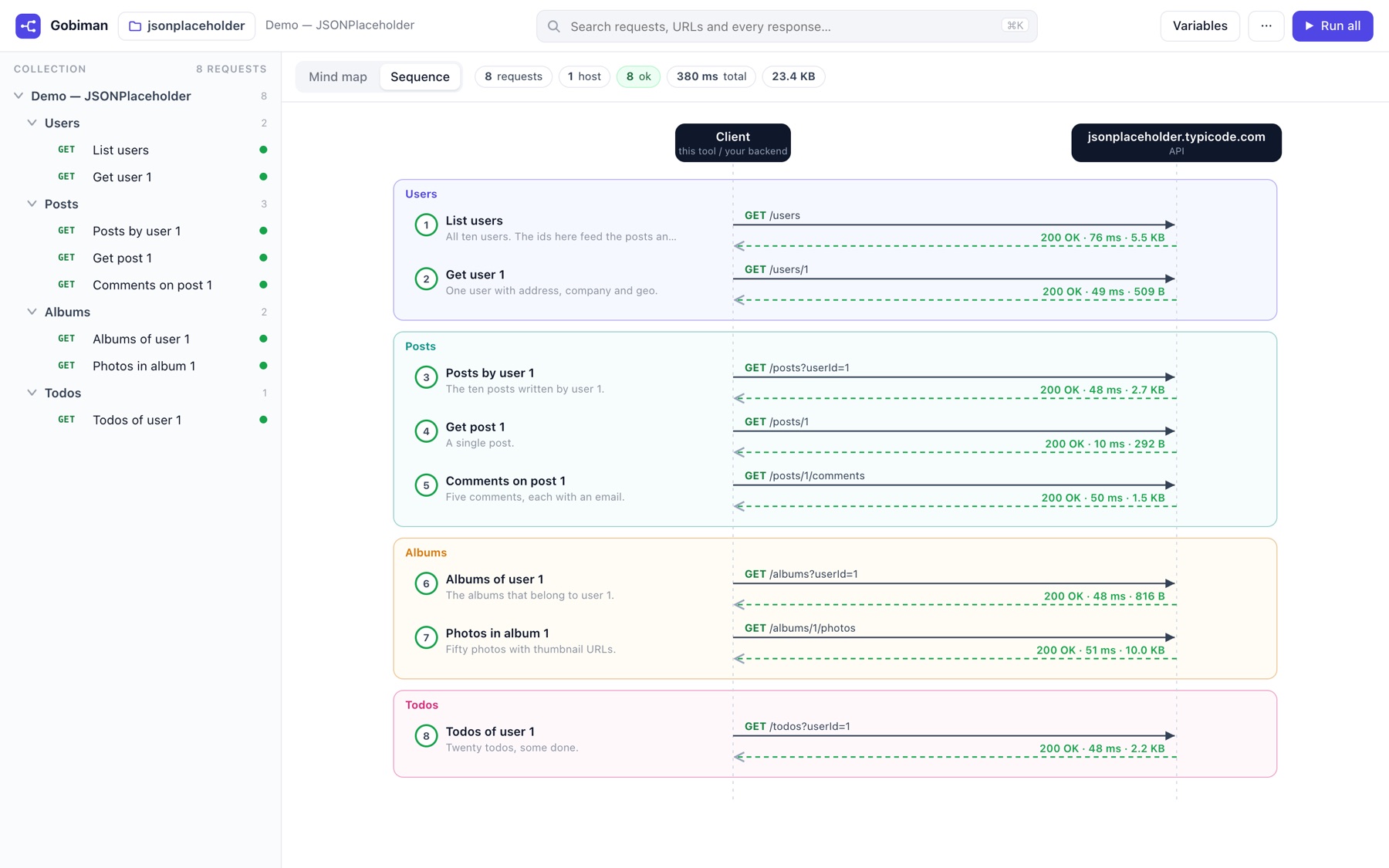Select Get user 1 in the sidebar
The image size is (1389, 868).
(140, 177)
